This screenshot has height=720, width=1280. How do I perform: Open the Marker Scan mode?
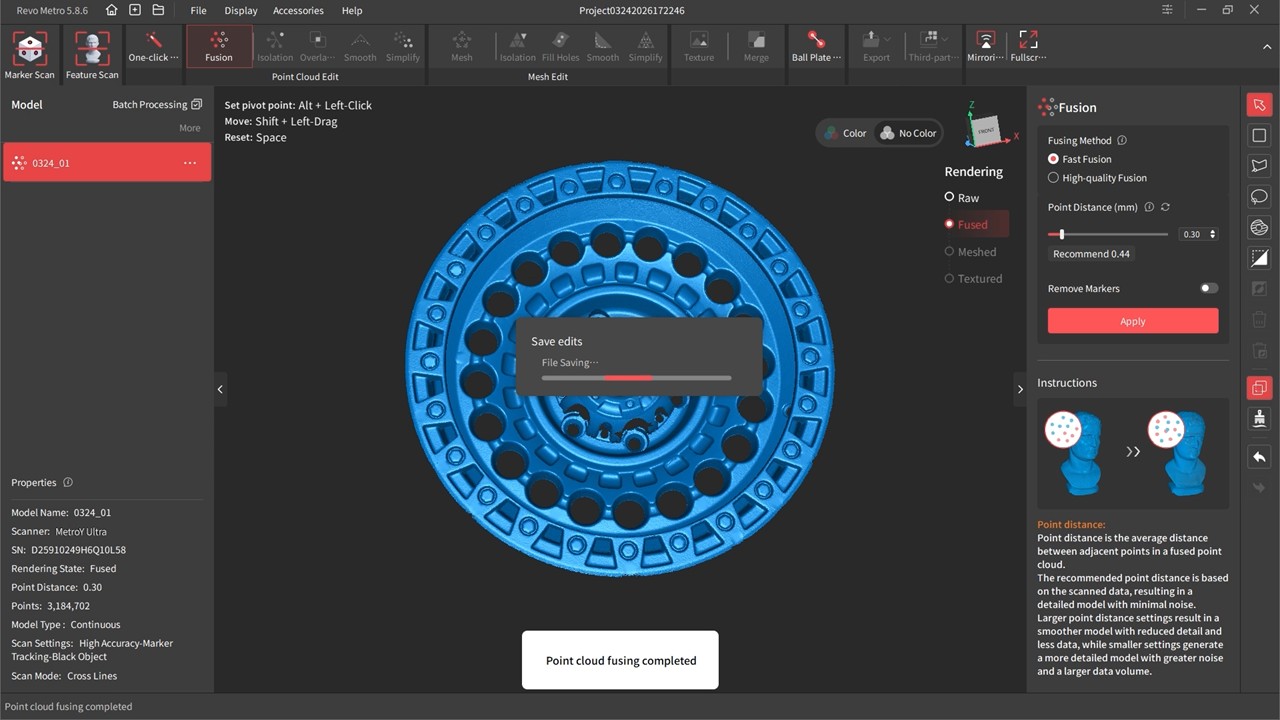(30, 55)
